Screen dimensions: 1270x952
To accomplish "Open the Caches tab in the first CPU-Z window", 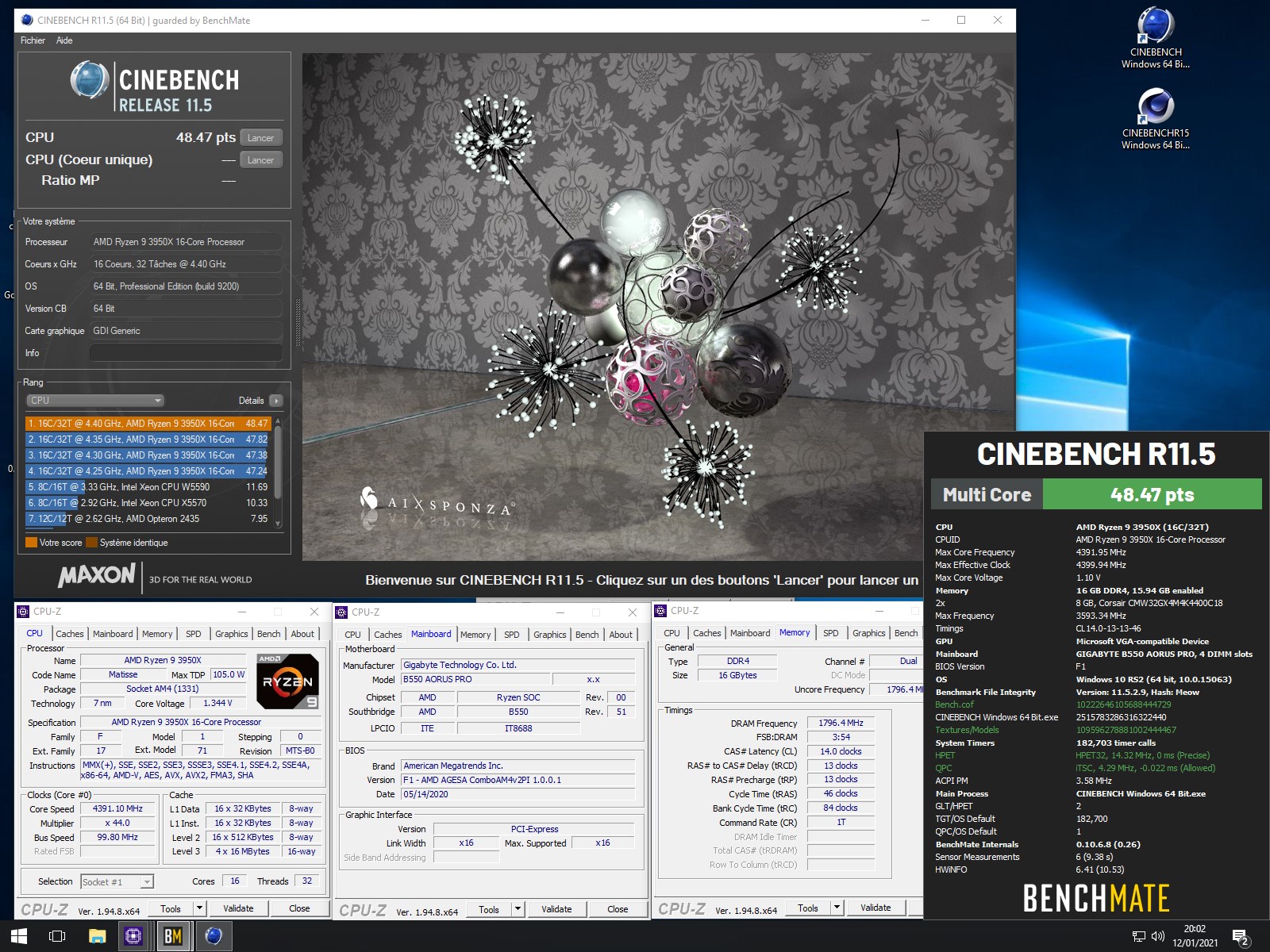I will point(70,634).
